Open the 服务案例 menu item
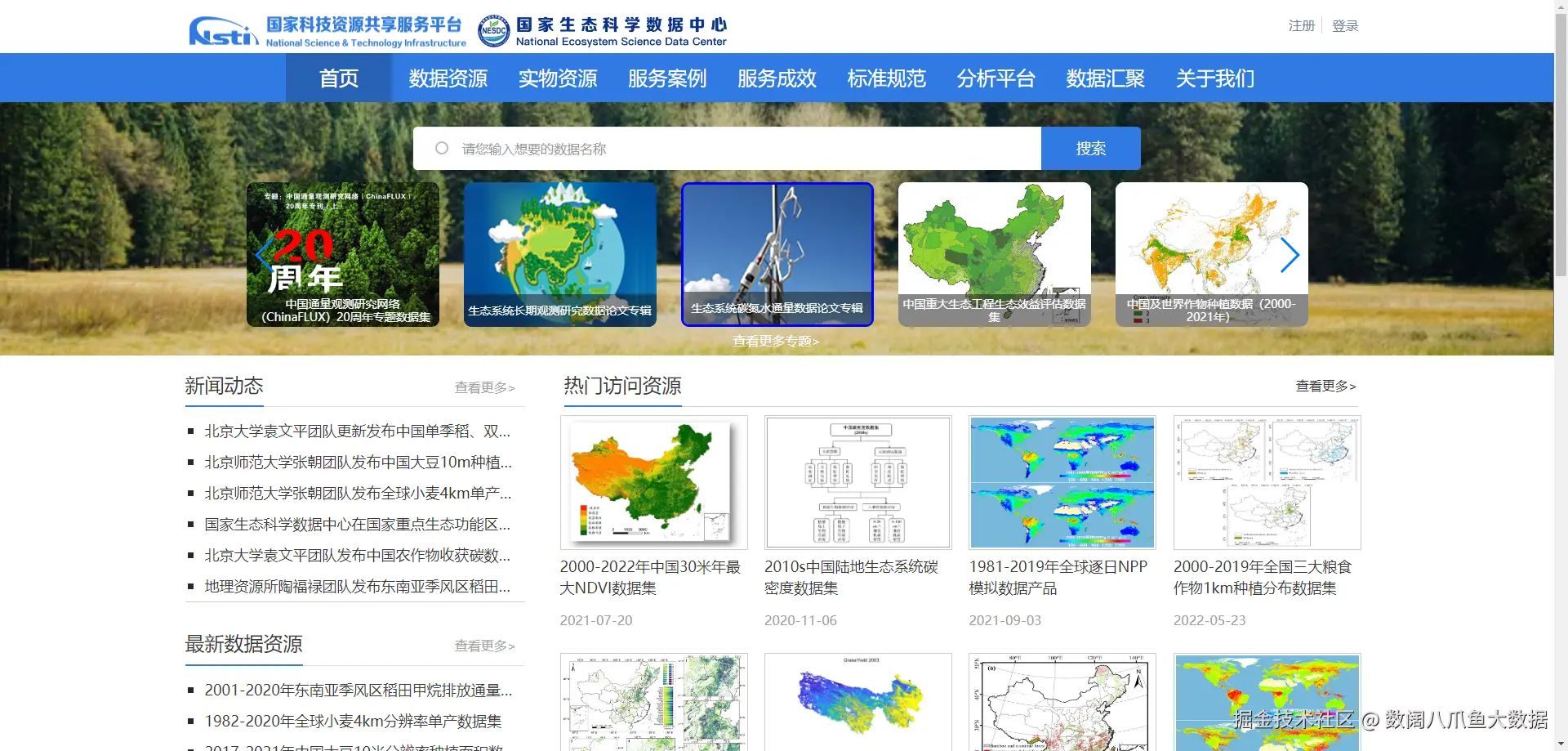1568x751 pixels. 667,78
